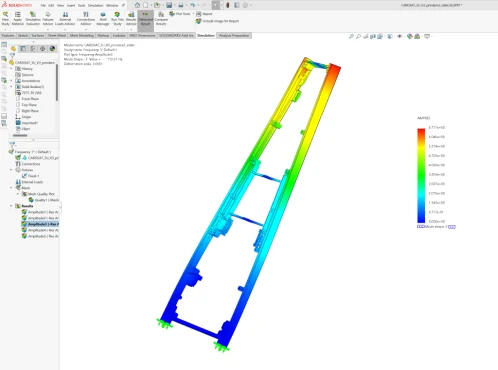
Task: Open the Edit menu
Action: pos(51,5)
